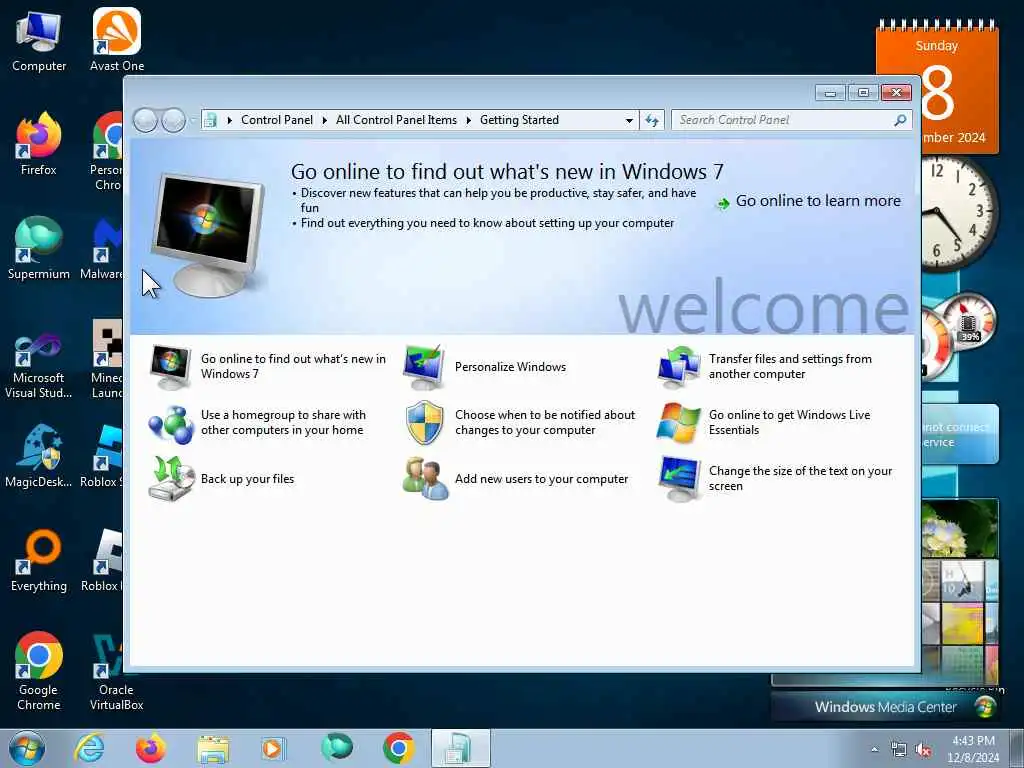
Task: Open Transfer files and settings icon
Action: 679,367
